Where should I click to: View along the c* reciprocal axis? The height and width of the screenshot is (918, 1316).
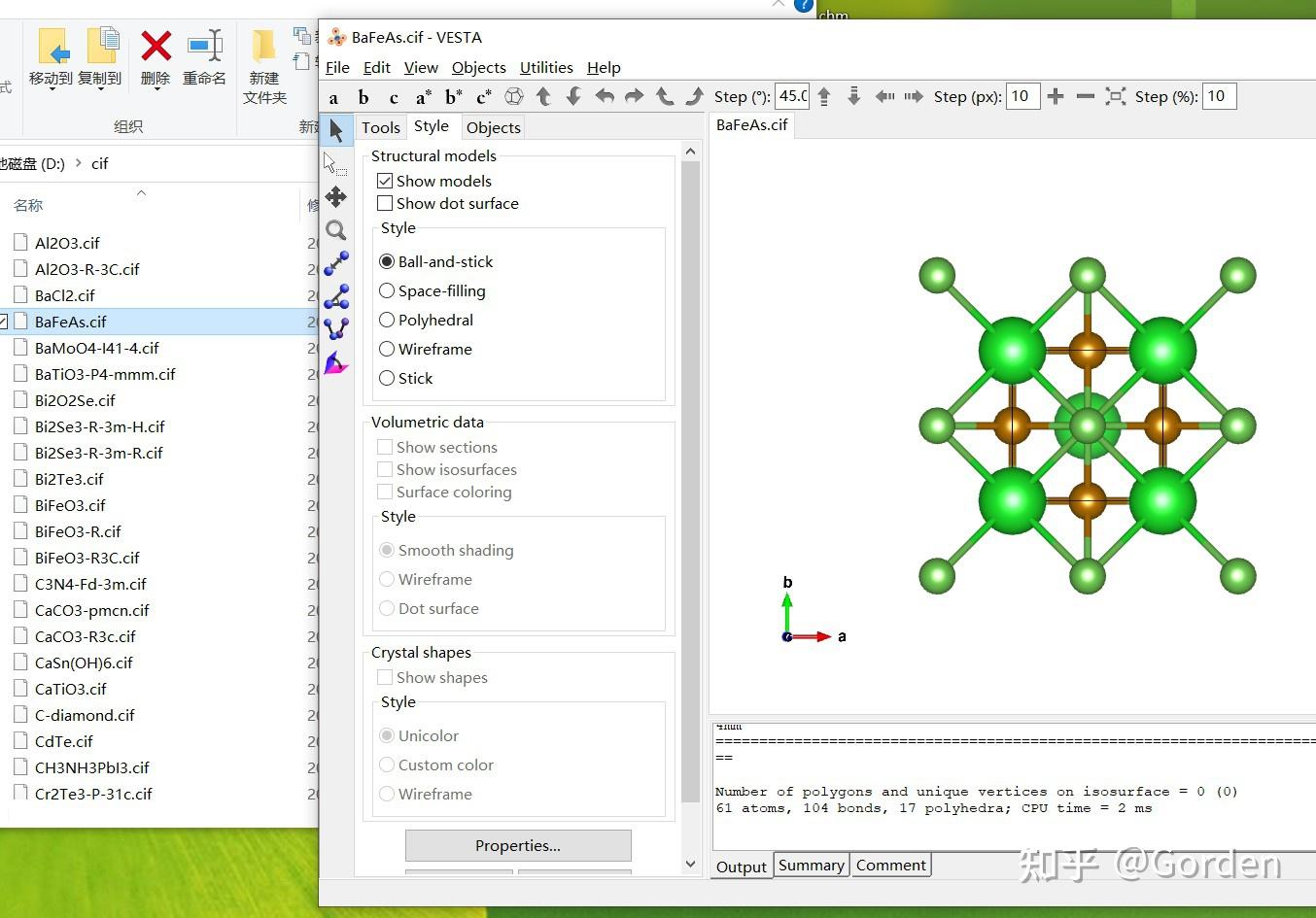tap(484, 97)
